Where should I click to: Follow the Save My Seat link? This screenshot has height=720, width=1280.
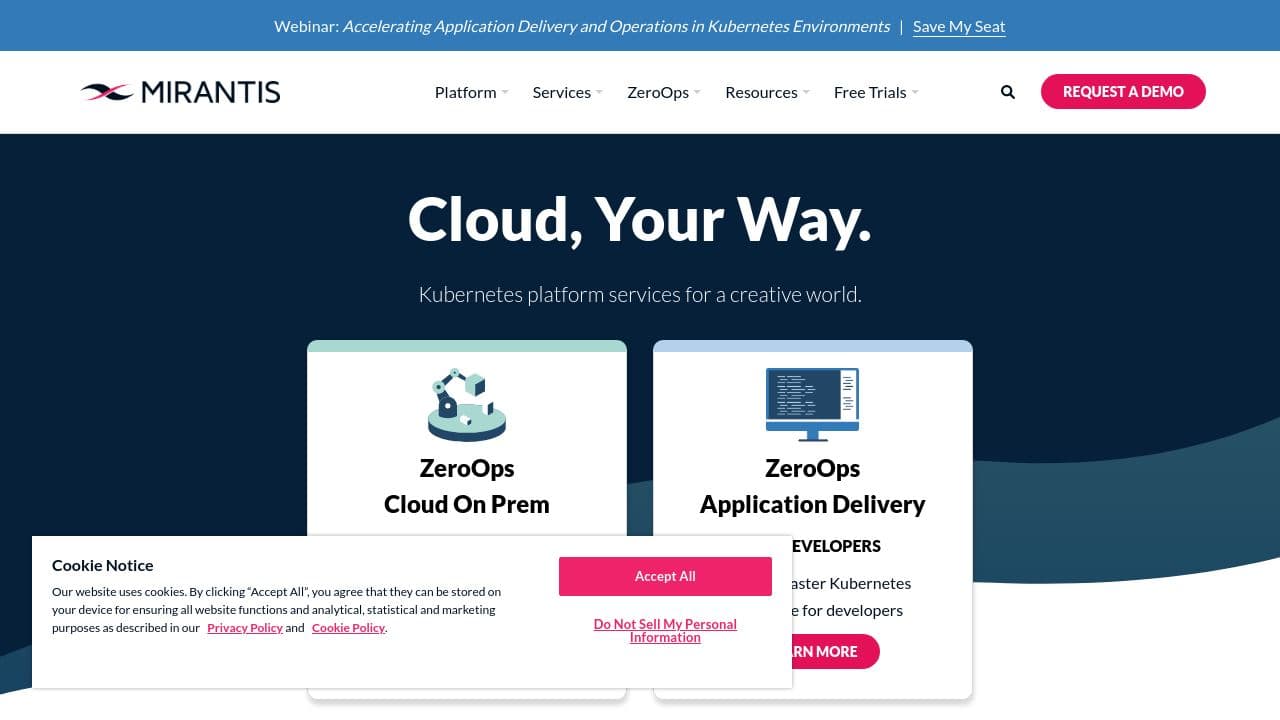pos(959,26)
